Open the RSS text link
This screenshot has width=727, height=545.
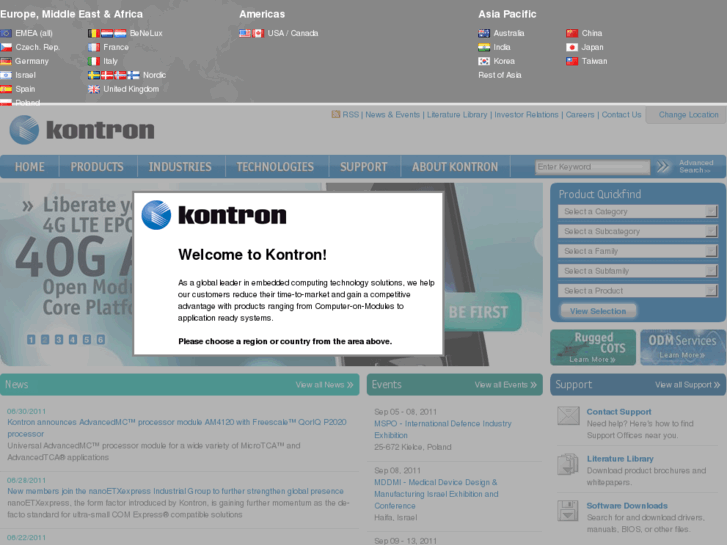[351, 115]
